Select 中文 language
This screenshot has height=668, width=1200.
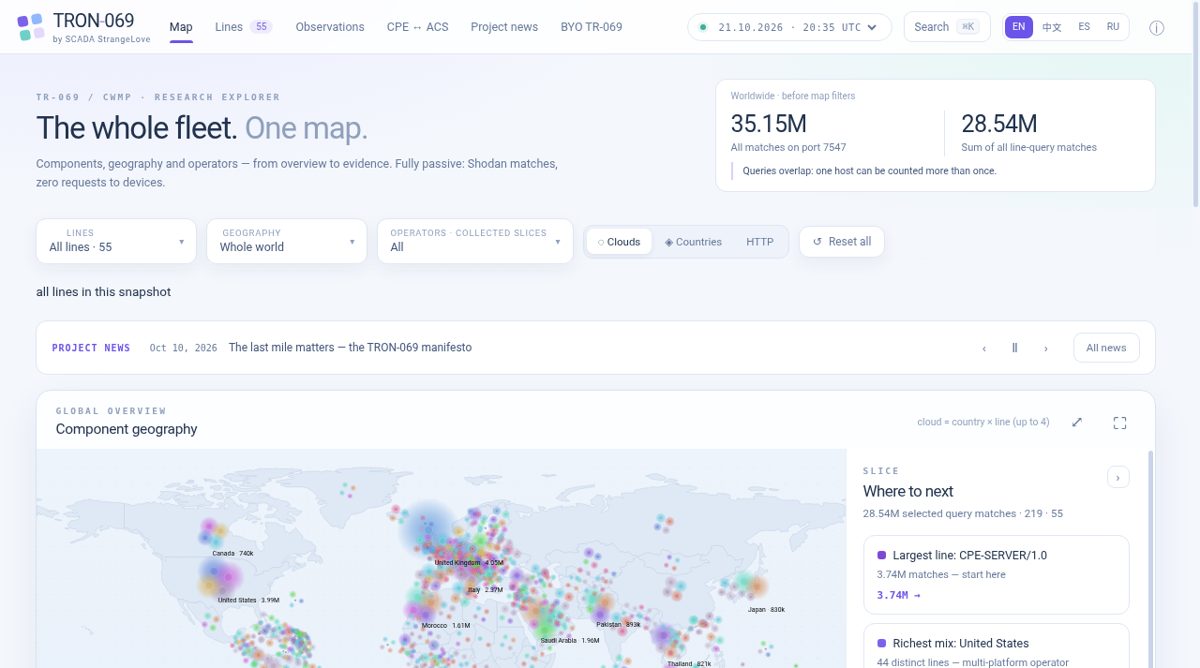click(x=1052, y=27)
